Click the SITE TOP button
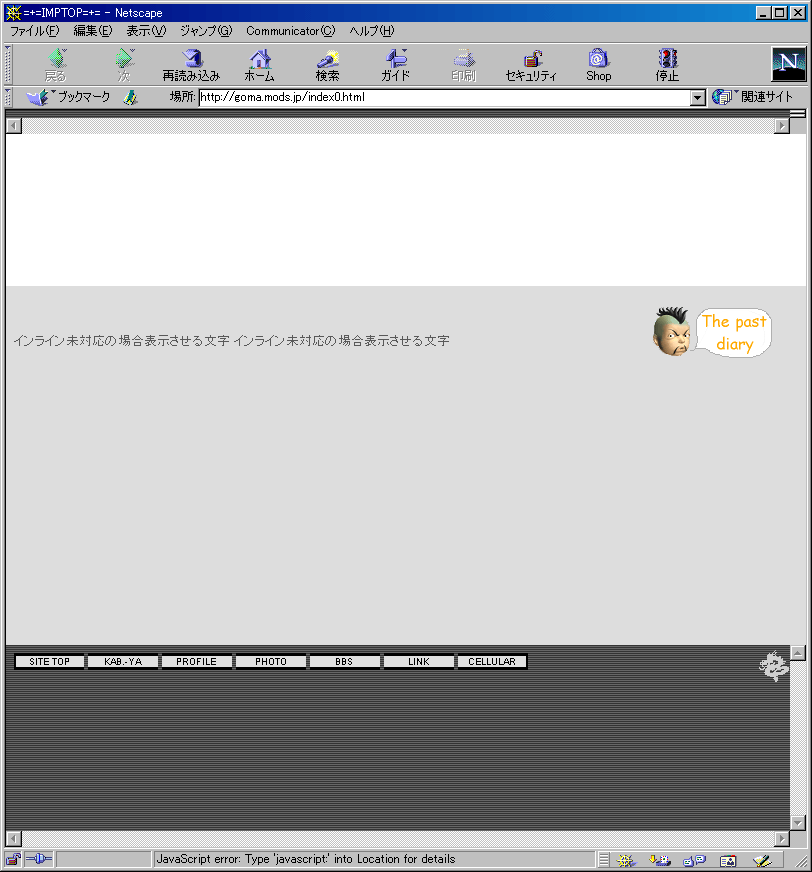 click(49, 661)
